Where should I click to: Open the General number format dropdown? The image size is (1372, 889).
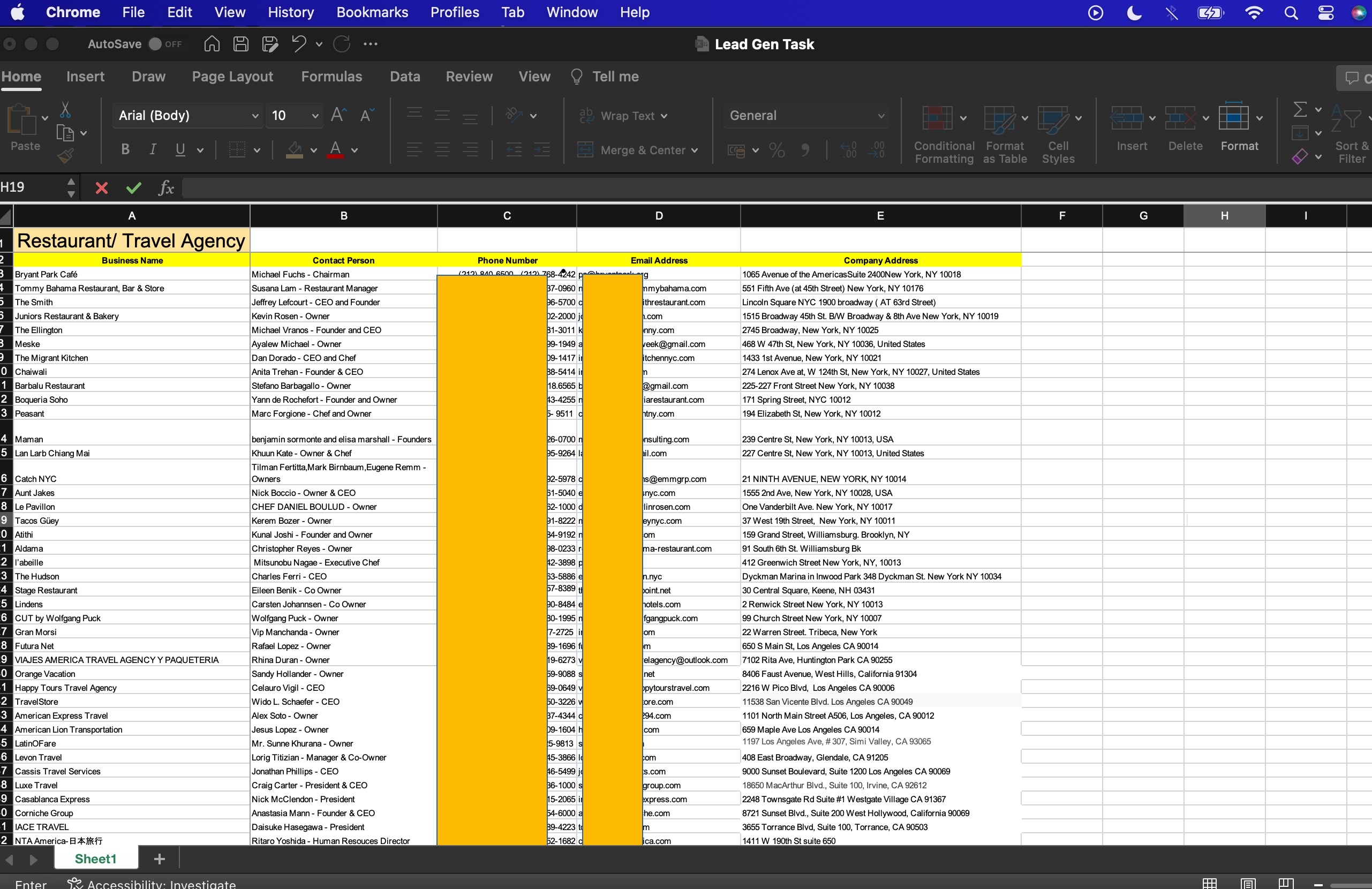click(x=881, y=116)
